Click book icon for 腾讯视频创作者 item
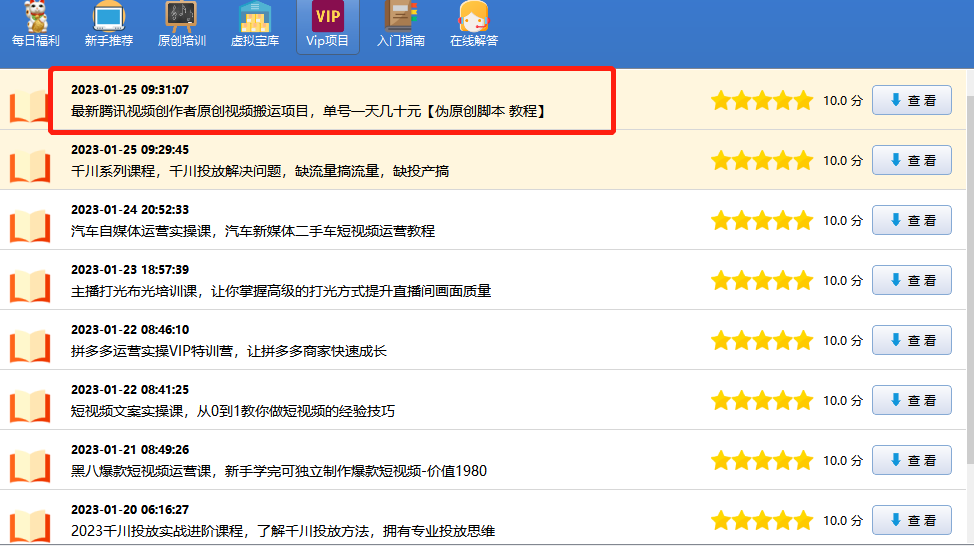This screenshot has width=974, height=556. pyautogui.click(x=29, y=106)
